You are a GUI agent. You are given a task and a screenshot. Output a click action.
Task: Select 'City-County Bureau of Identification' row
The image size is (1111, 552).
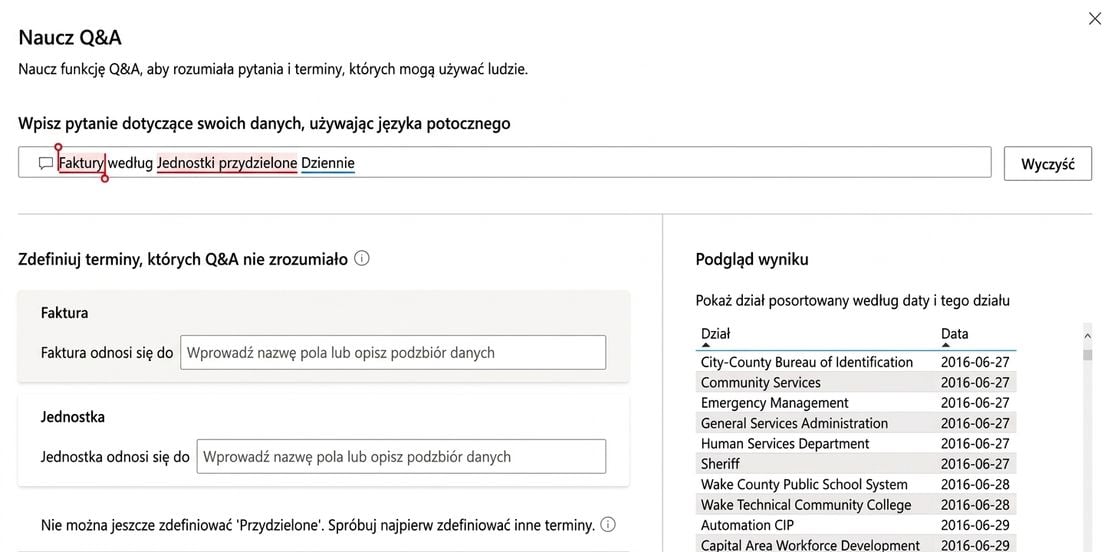coord(856,362)
